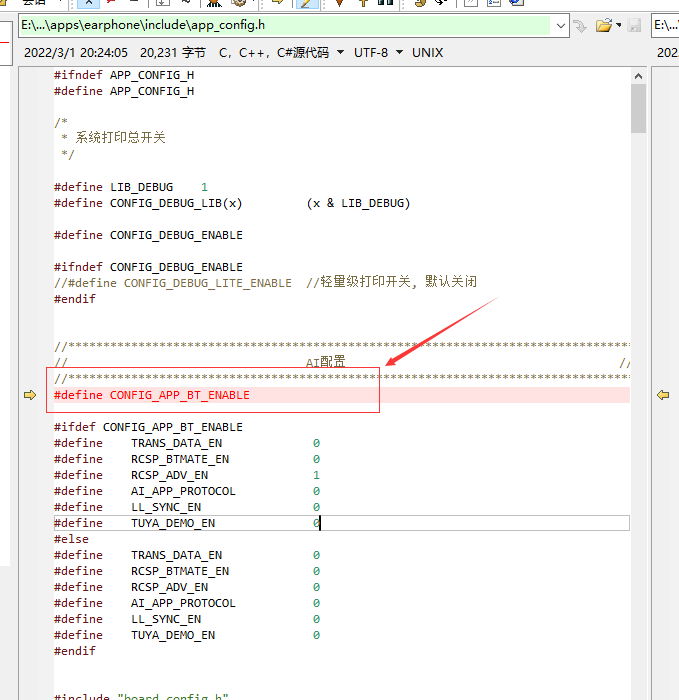
Task: Open the browse-for-file folder icon
Action: [603, 25]
